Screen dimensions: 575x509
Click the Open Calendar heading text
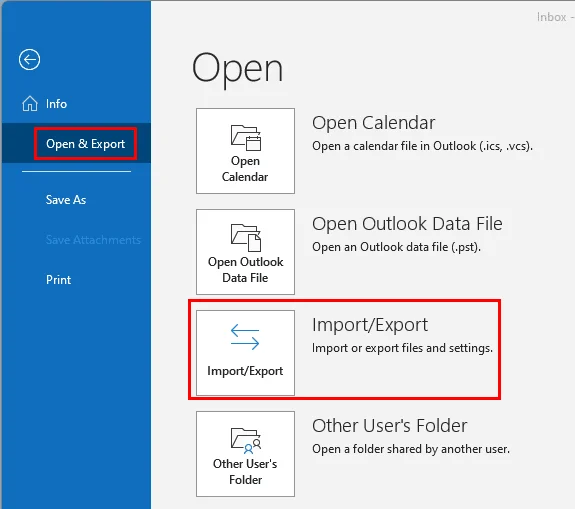[x=373, y=123]
